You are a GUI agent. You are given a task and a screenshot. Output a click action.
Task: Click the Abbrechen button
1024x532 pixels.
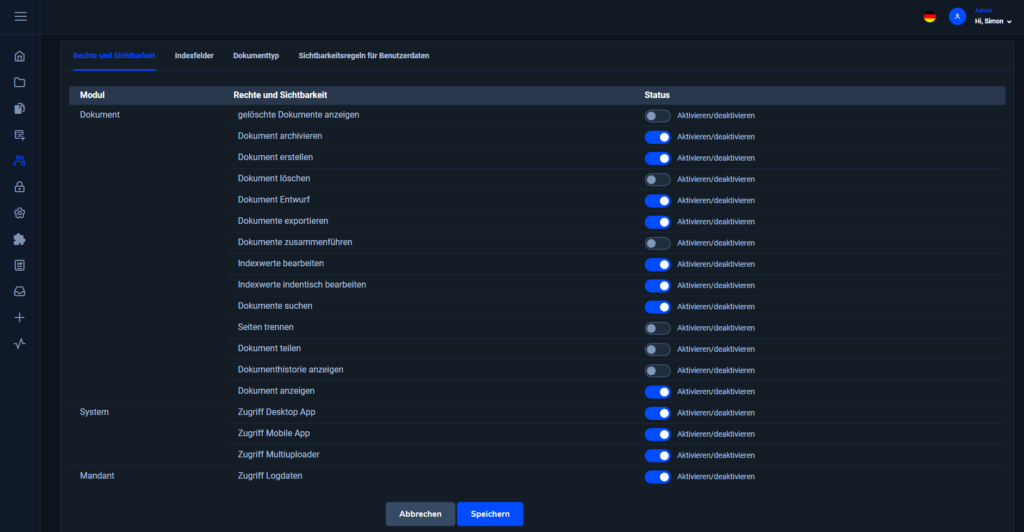[420, 514]
